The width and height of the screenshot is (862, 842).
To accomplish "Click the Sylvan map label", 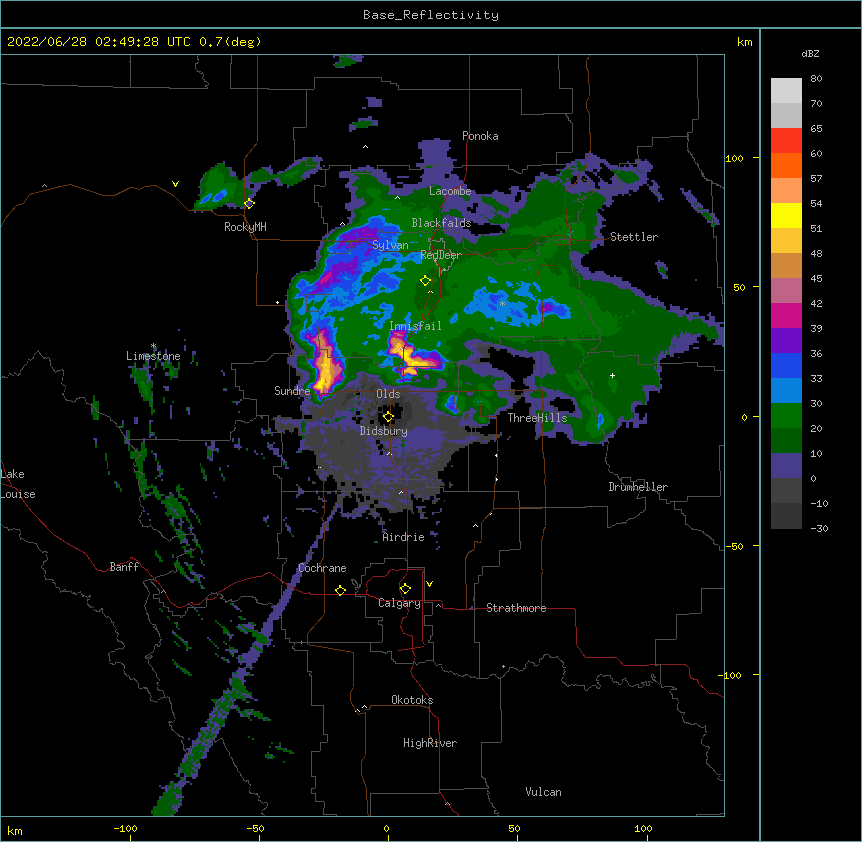I will coord(390,245).
